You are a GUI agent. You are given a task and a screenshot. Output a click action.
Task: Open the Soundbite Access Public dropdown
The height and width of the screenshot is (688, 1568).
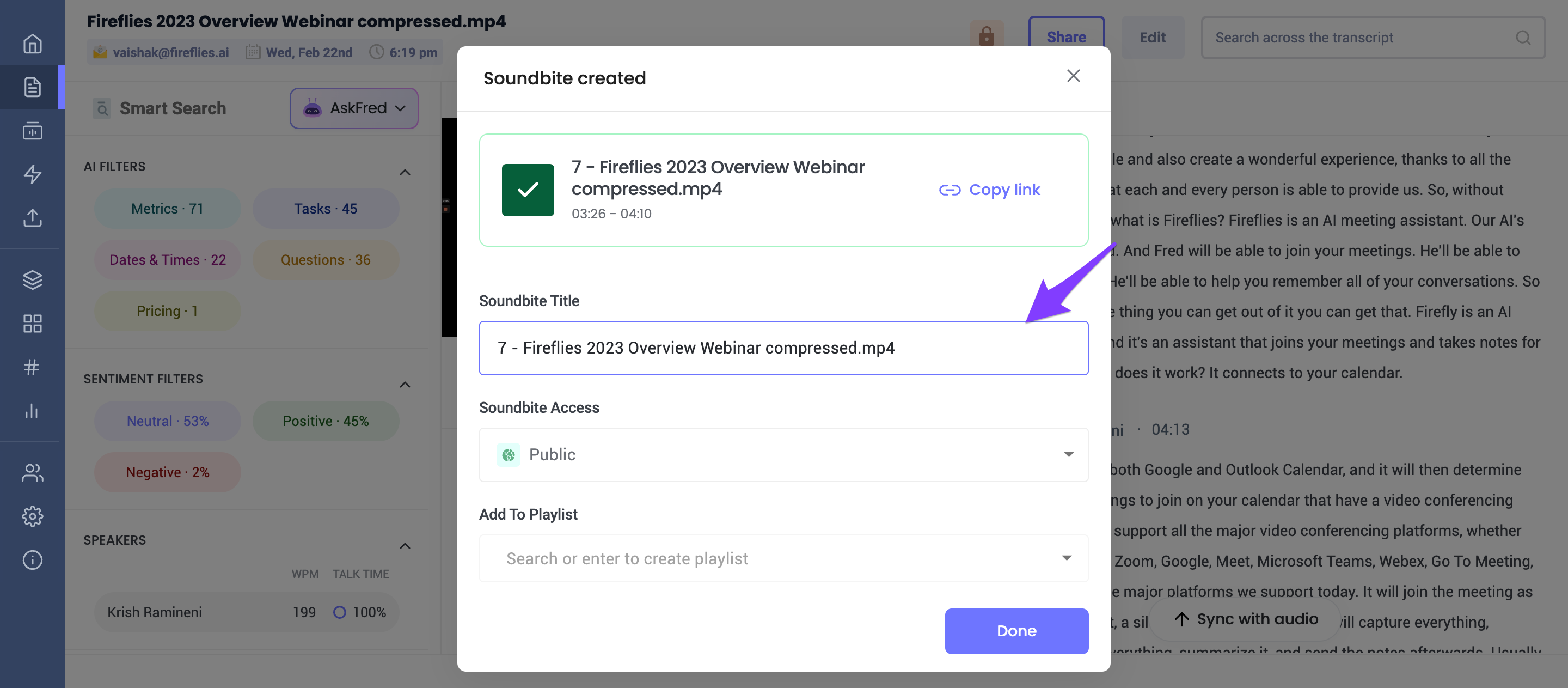tap(783, 455)
